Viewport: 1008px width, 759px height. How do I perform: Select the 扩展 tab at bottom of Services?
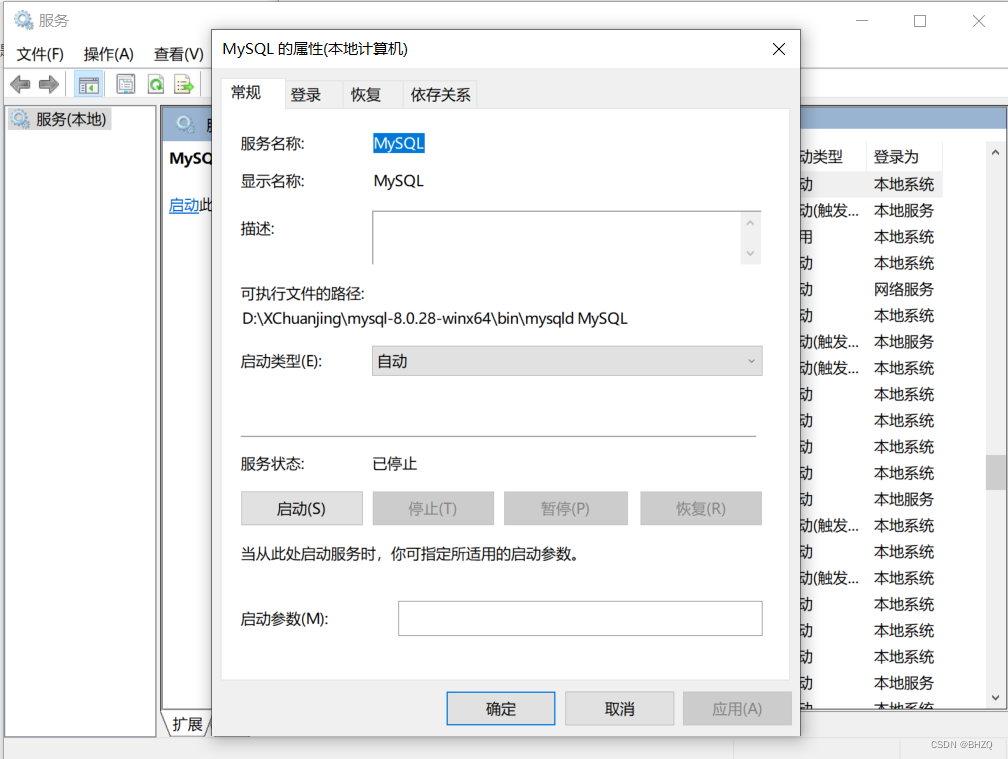pos(187,724)
